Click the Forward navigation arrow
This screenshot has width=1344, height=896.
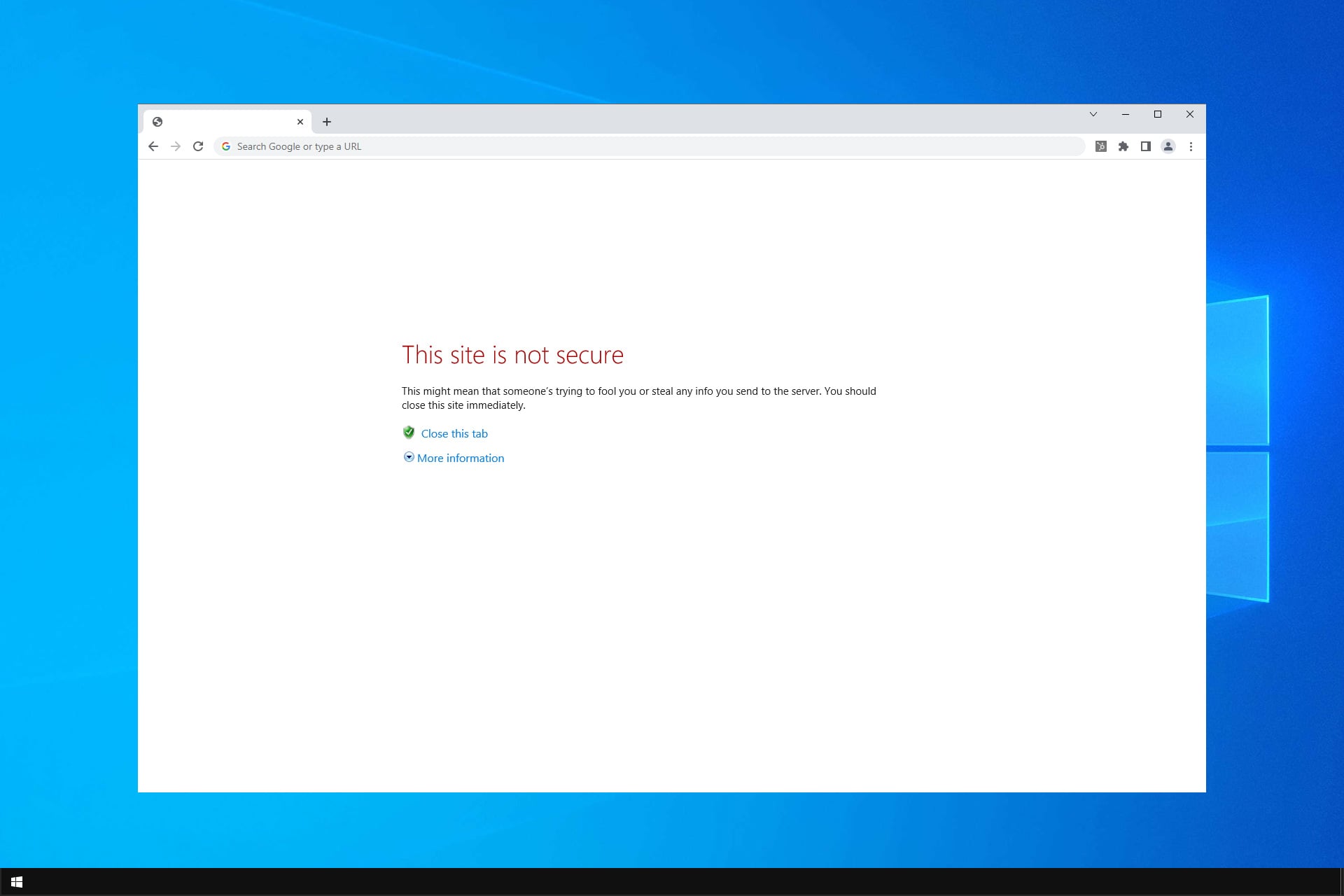pos(176,146)
